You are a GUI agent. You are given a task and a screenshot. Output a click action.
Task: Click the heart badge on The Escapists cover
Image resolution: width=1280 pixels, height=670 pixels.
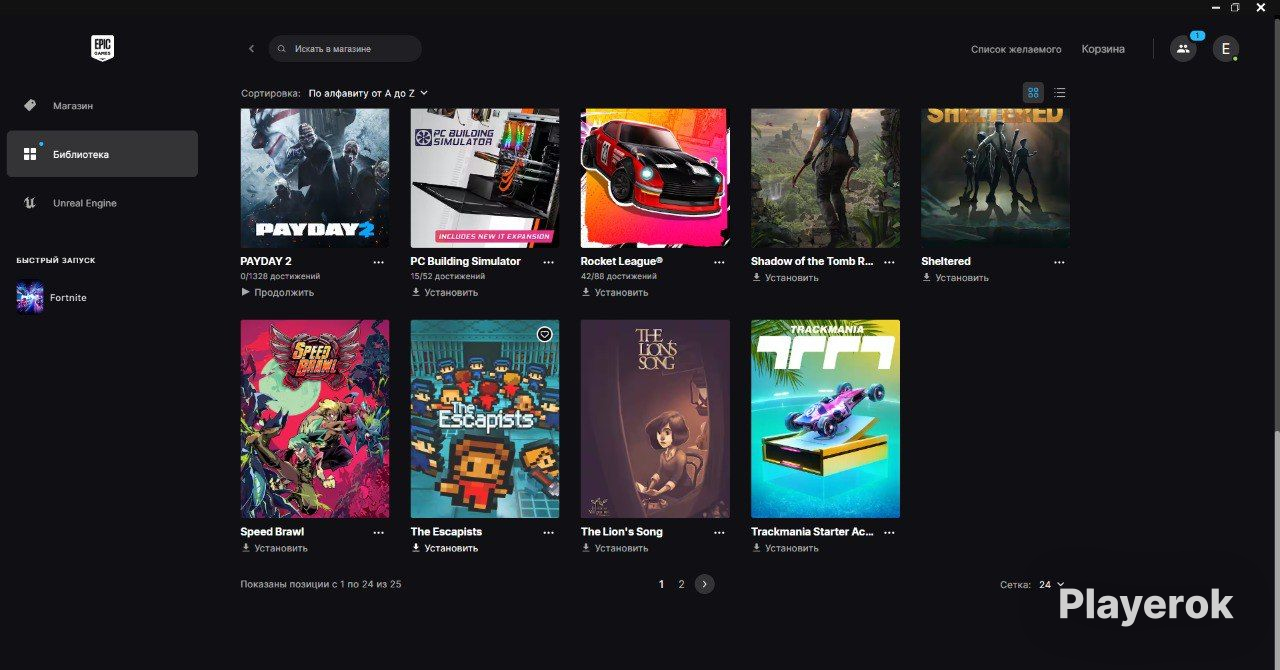(x=545, y=334)
